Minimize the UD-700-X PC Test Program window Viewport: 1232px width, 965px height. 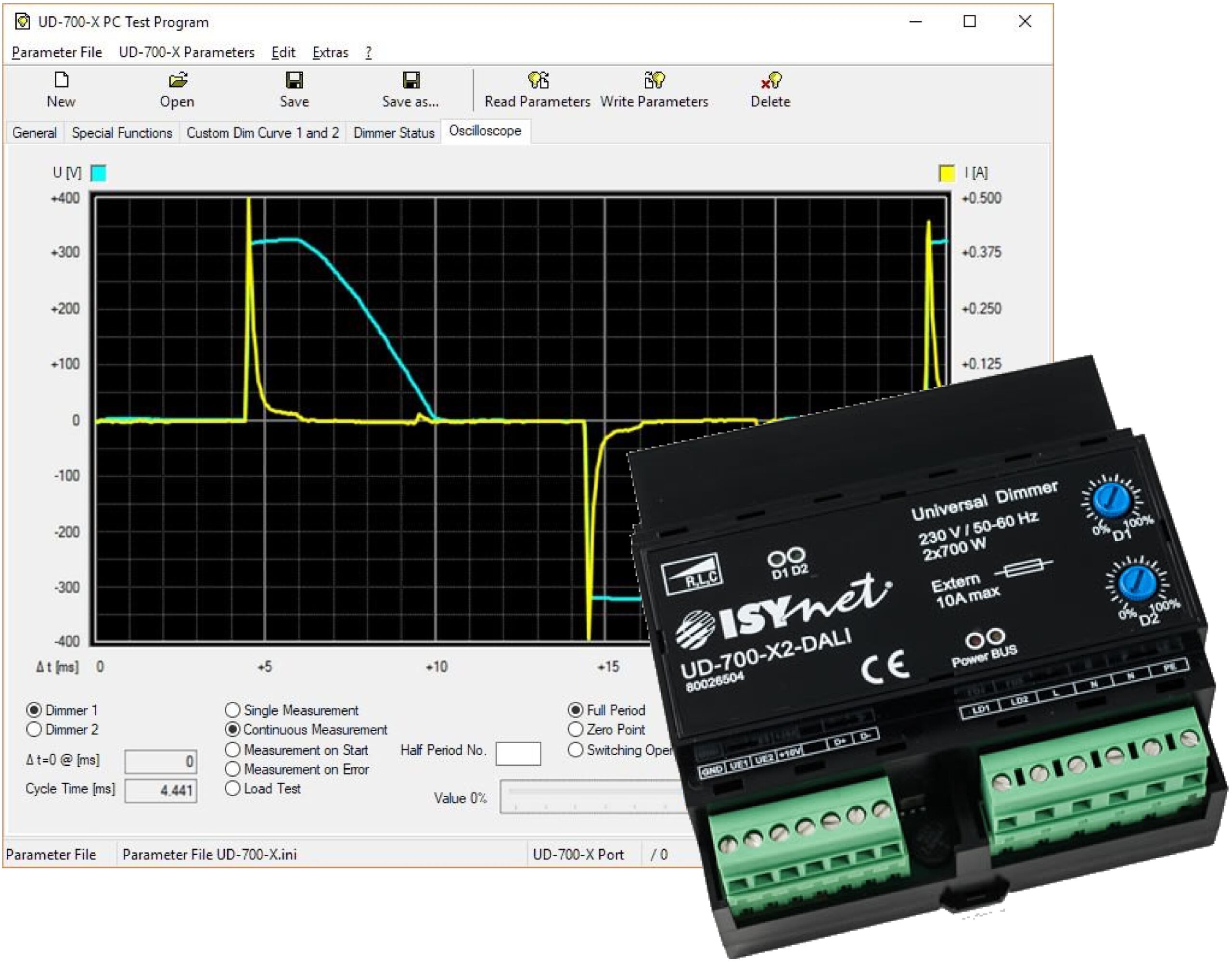point(916,22)
